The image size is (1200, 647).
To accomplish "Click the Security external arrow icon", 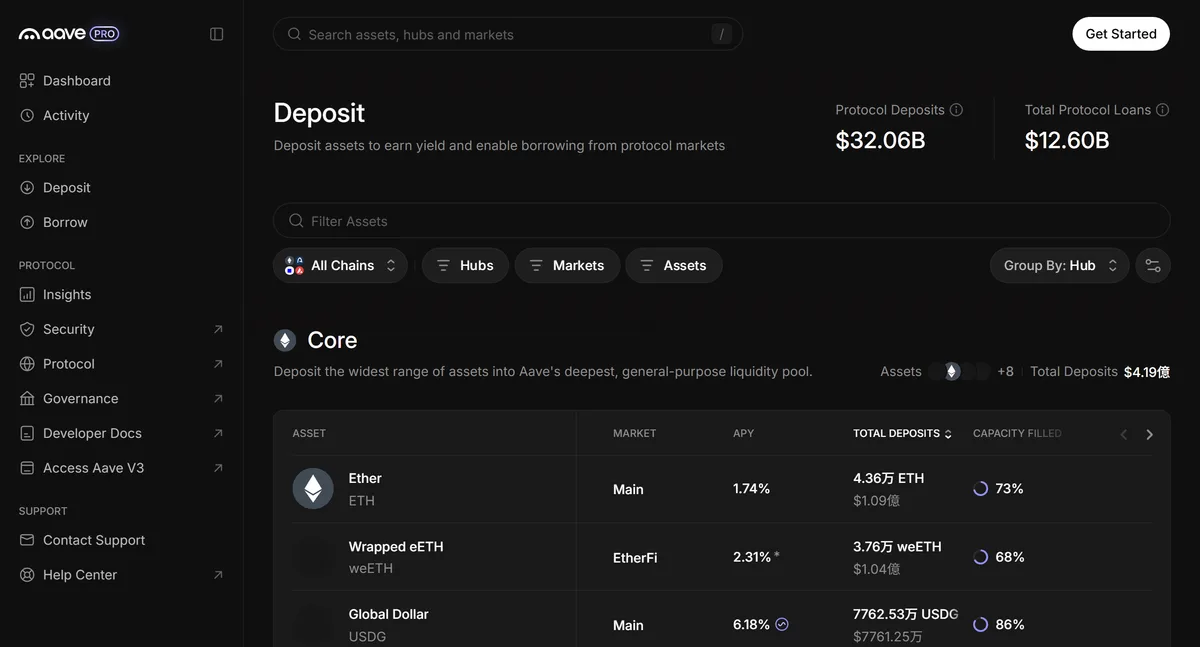I will coord(218,329).
